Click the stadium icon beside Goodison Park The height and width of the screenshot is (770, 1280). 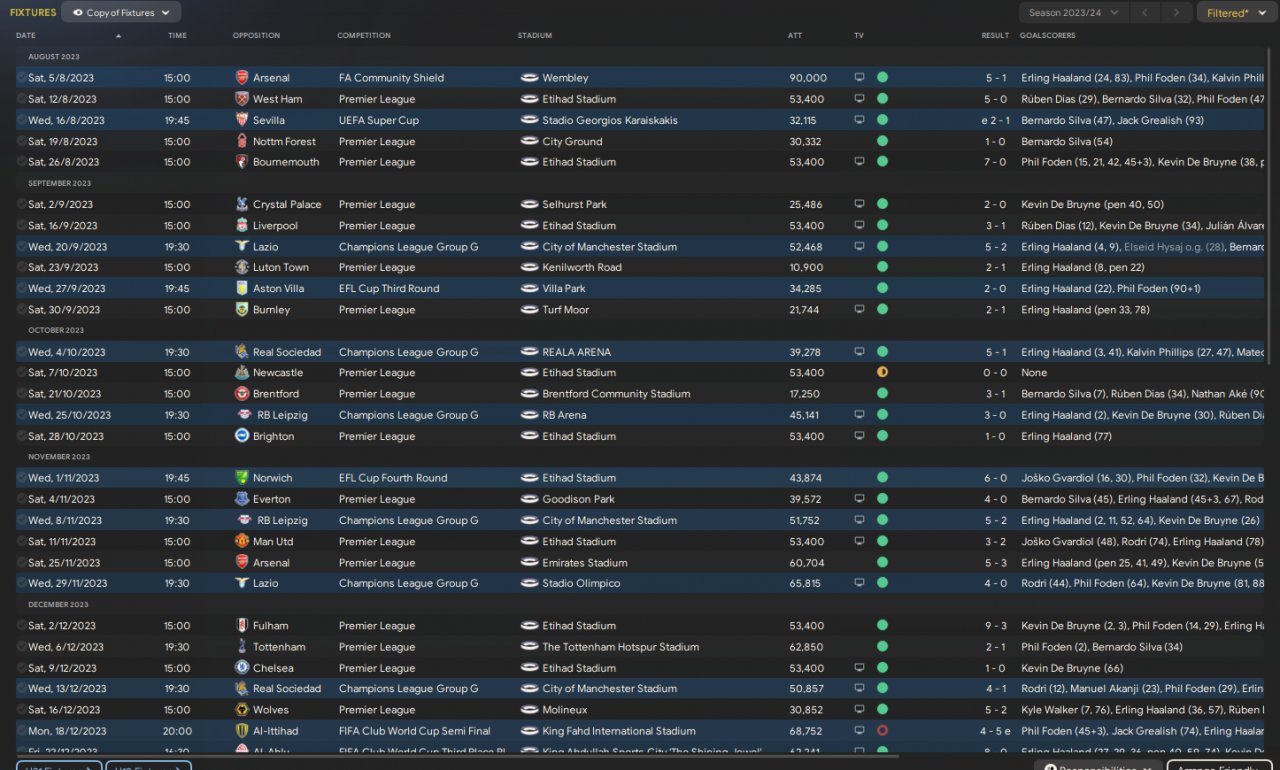click(530, 499)
